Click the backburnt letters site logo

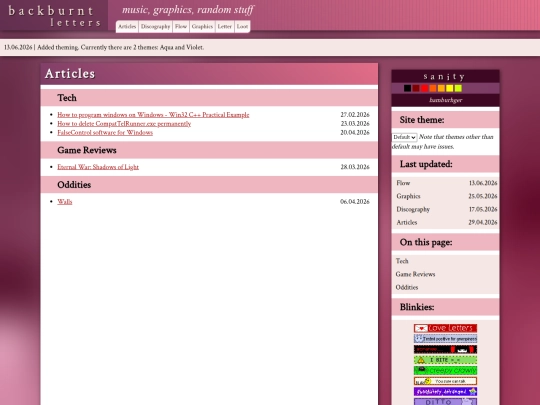click(54, 16)
